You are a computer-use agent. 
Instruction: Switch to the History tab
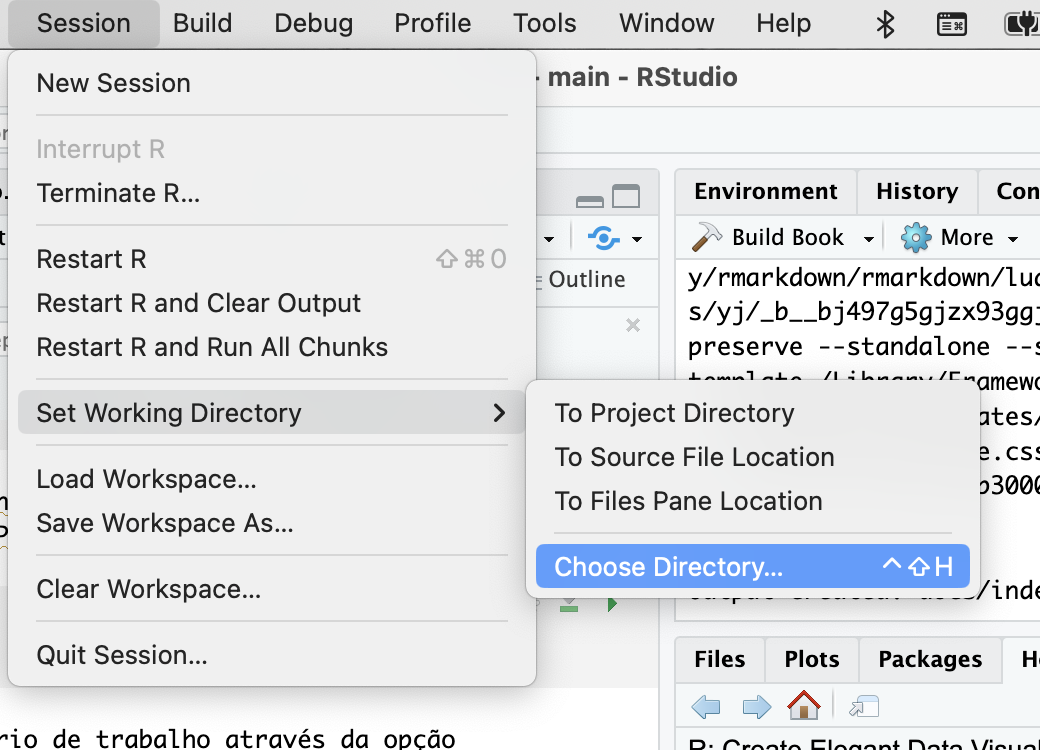point(916,191)
